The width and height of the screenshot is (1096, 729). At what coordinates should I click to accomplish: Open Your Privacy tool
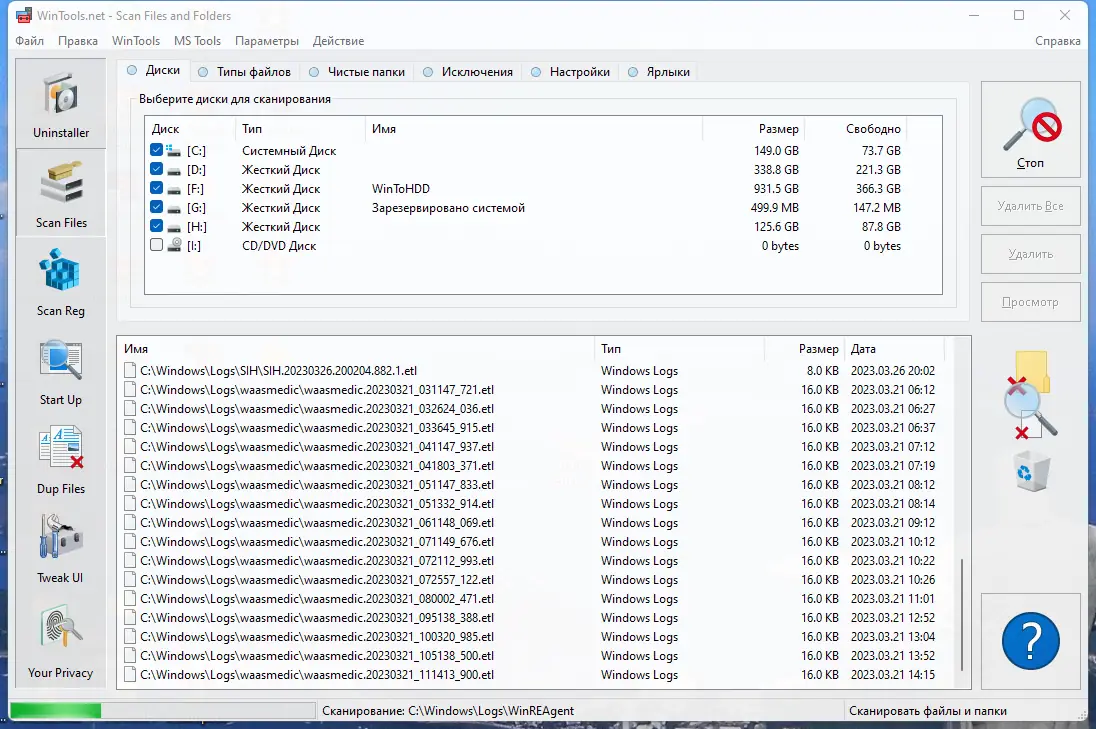(61, 640)
